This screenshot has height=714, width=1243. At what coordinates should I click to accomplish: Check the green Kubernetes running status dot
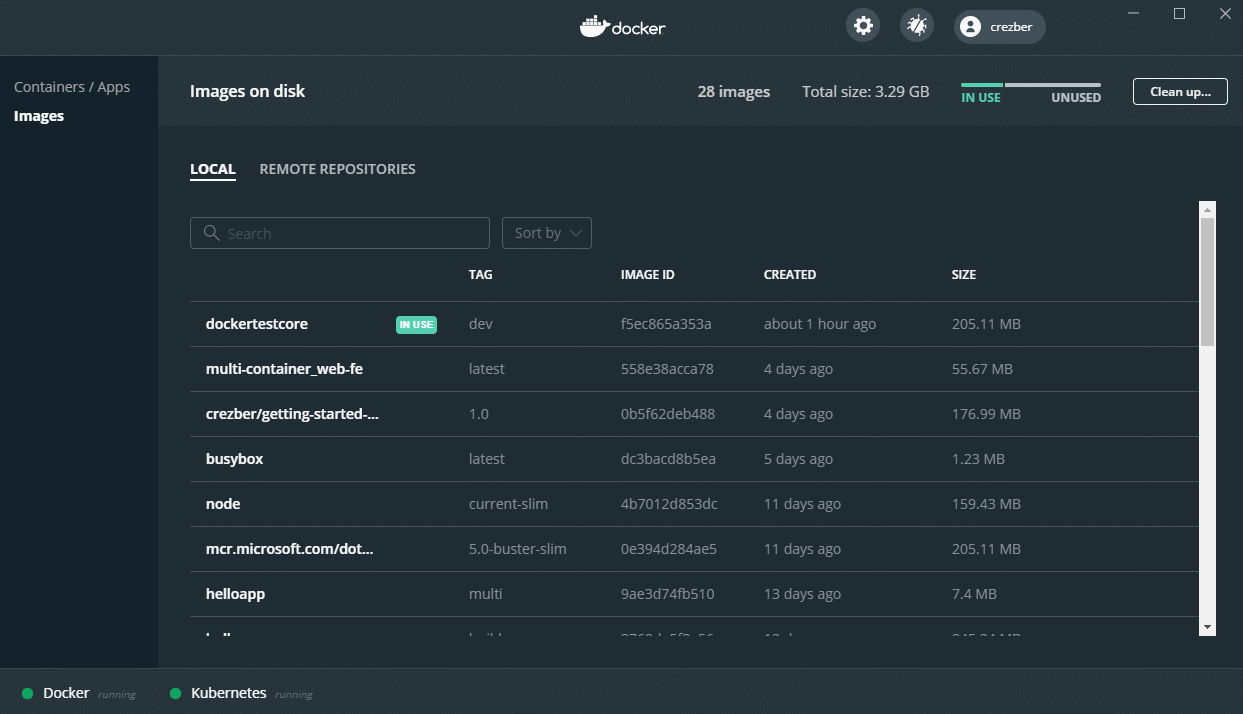(175, 693)
